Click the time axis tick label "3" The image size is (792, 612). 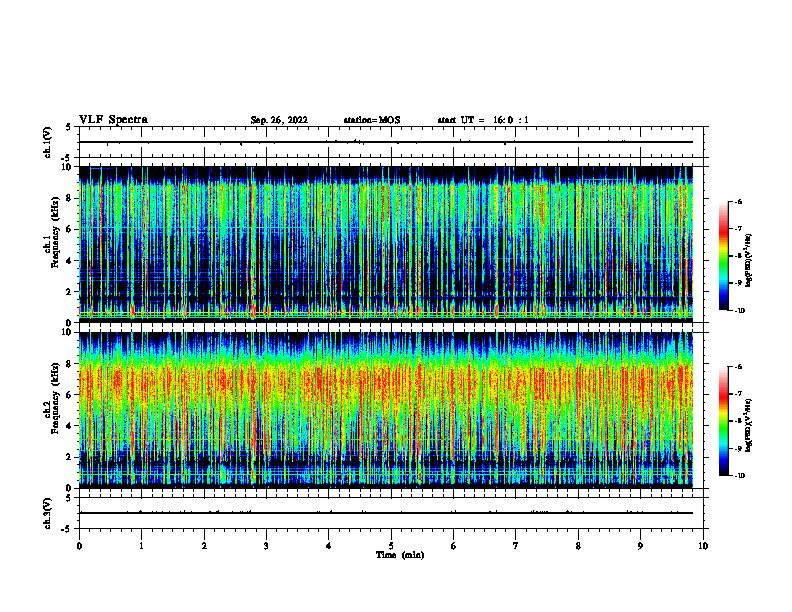coord(266,546)
